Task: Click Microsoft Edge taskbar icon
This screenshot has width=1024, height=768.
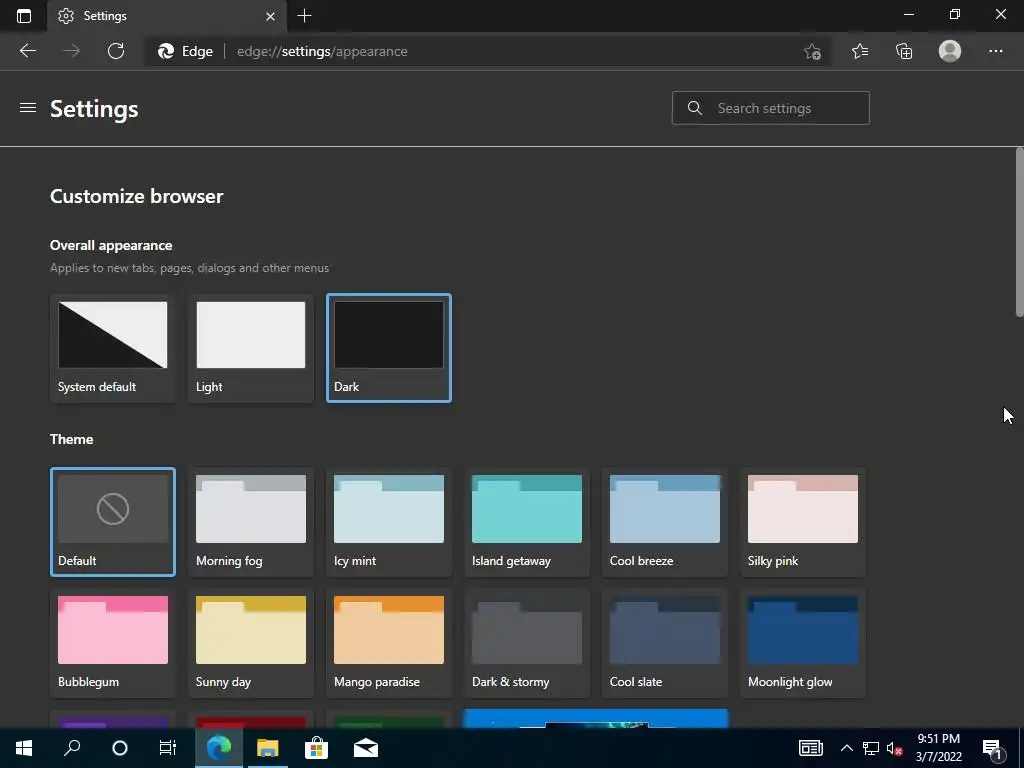Action: point(219,748)
